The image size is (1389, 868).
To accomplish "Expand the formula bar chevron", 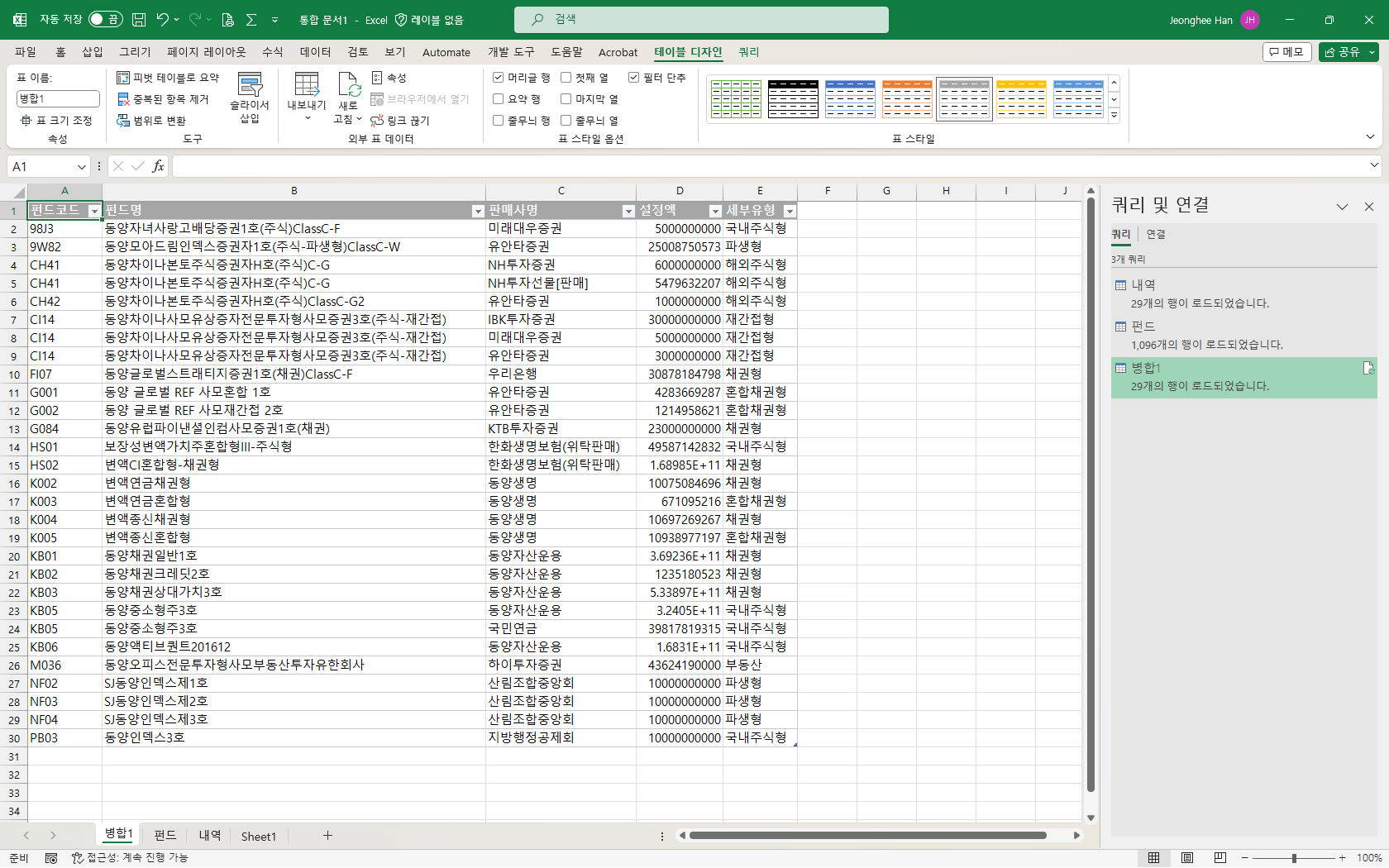I will pos(1374,165).
